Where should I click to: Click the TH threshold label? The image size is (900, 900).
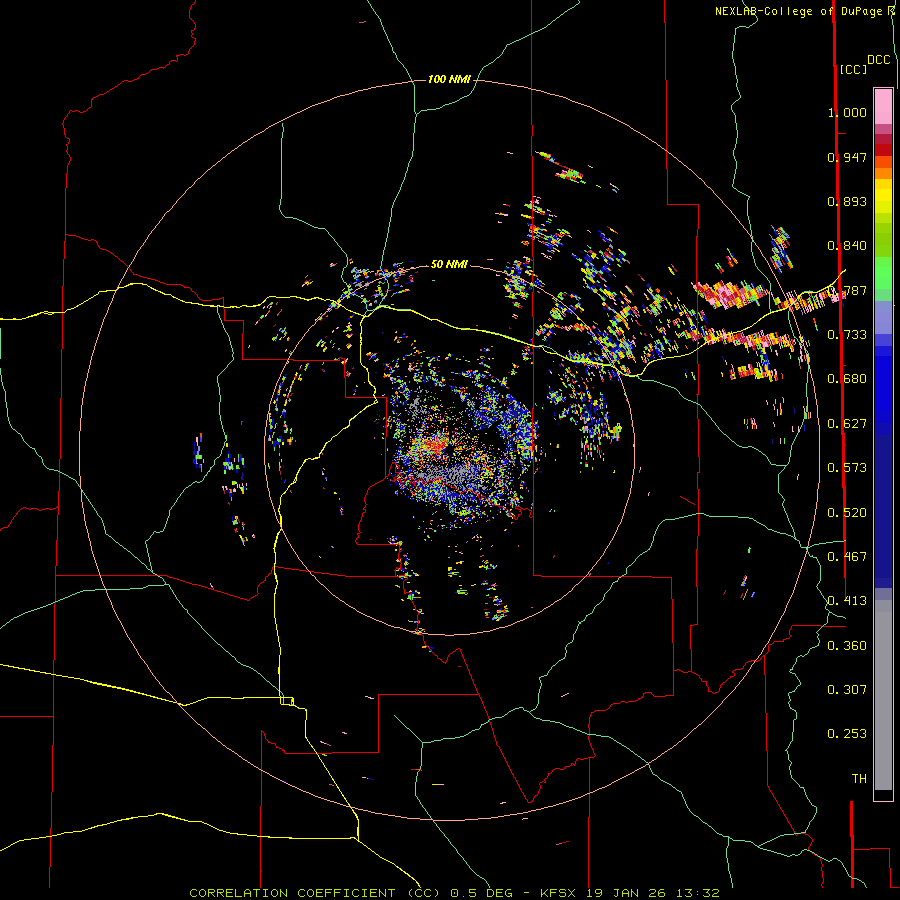859,779
